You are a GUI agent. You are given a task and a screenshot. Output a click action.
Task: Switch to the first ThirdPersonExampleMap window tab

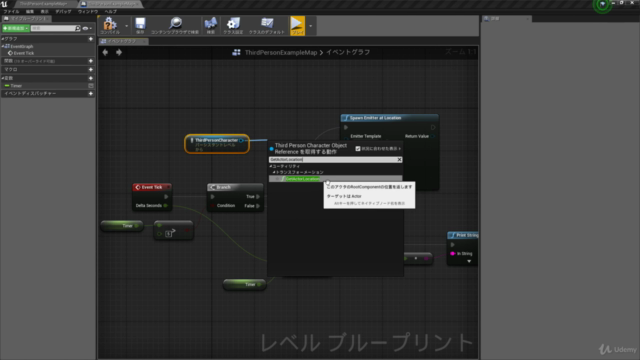coord(43,4)
